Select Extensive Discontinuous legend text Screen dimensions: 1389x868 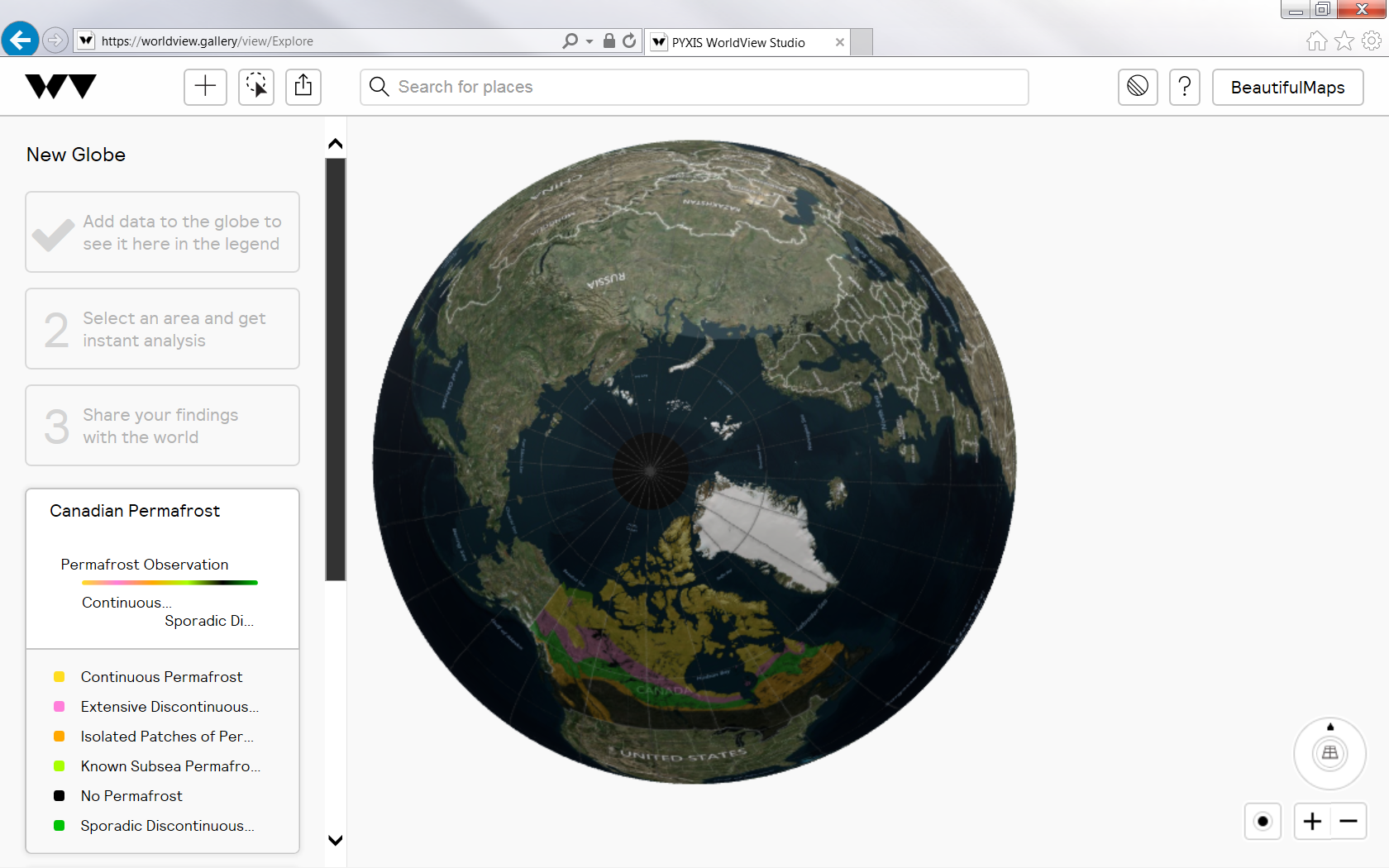(x=169, y=707)
